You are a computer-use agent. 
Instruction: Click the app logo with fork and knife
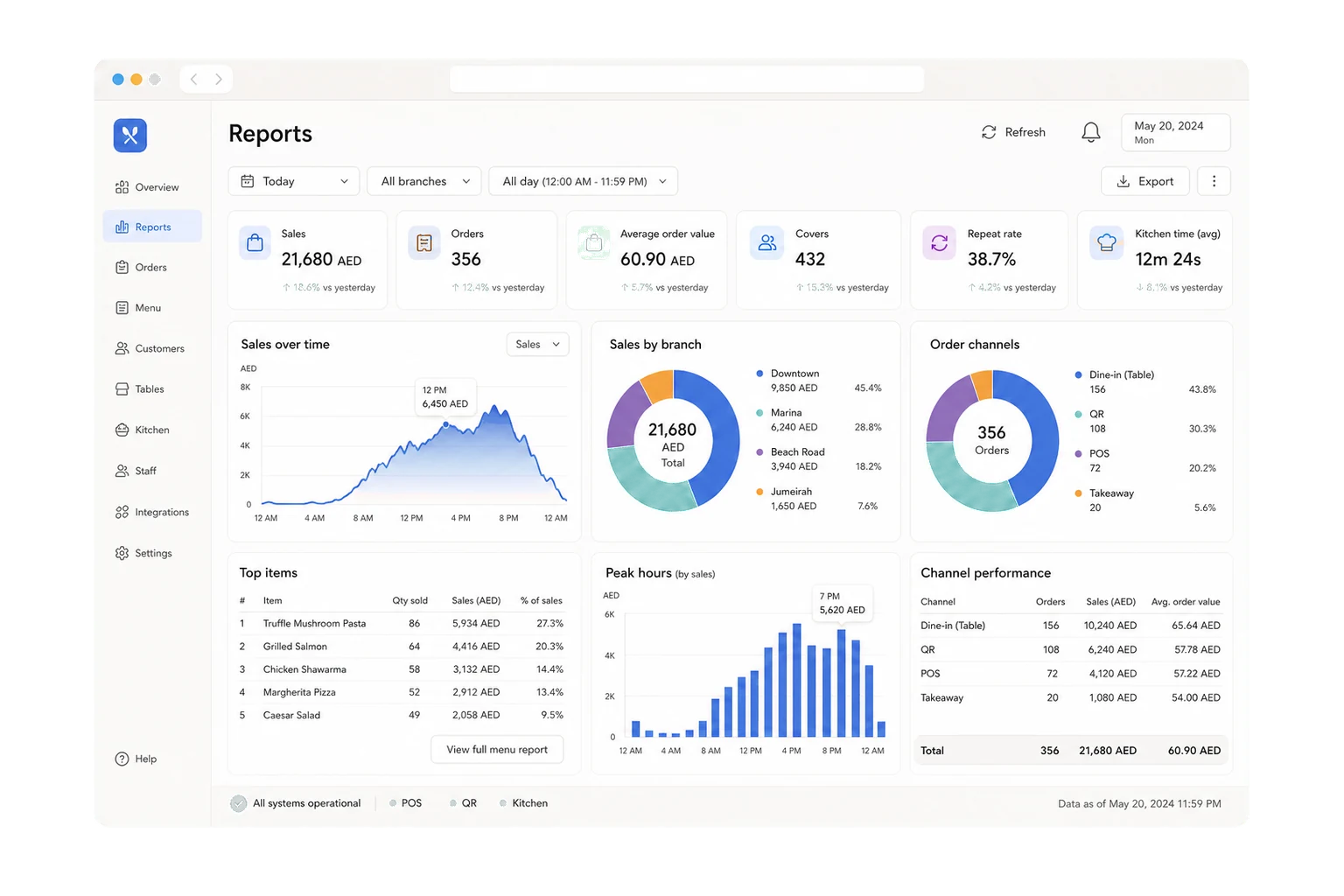pyautogui.click(x=130, y=136)
